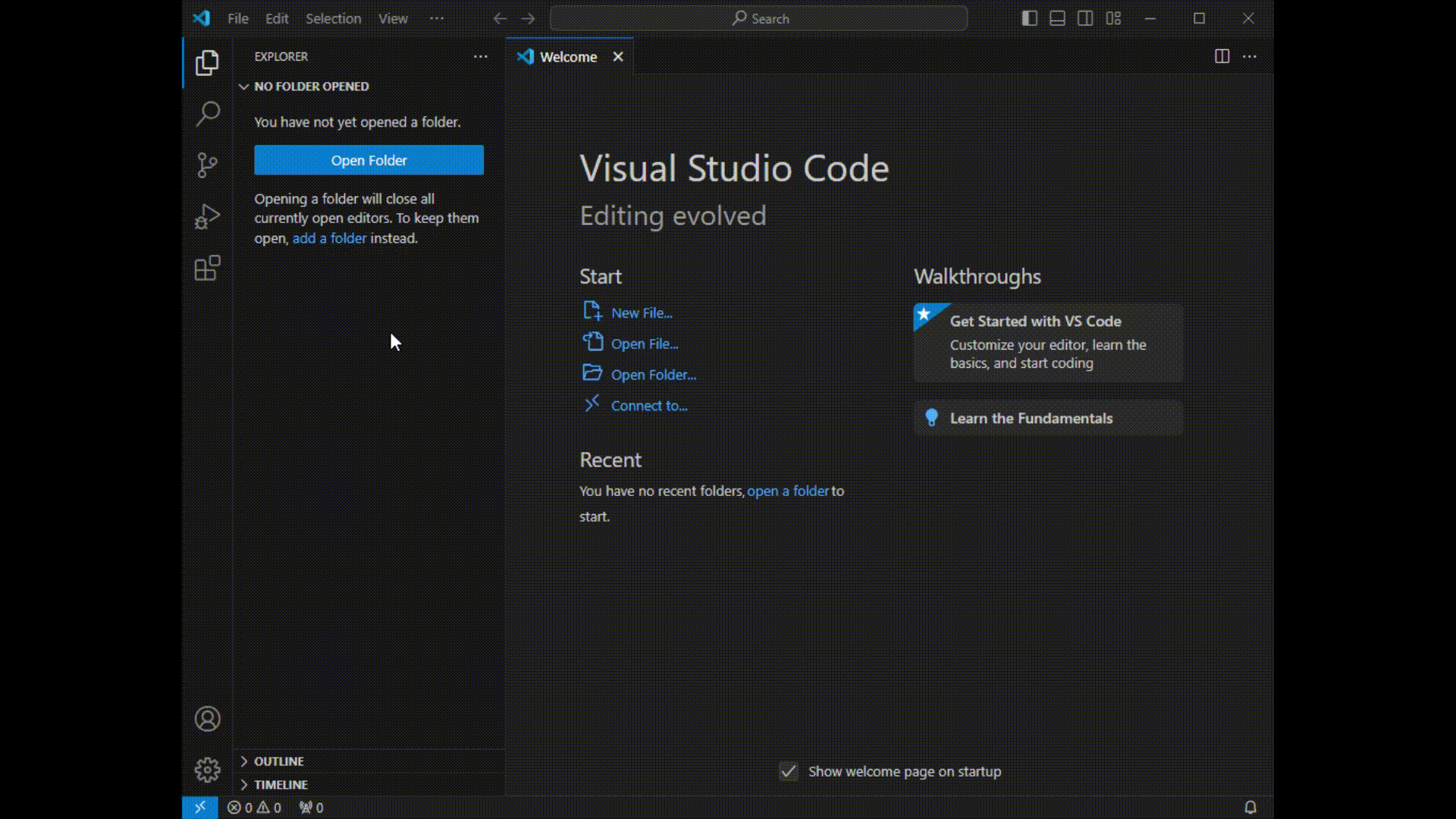
Task: Open the Explorer view in activity bar
Action: point(207,63)
